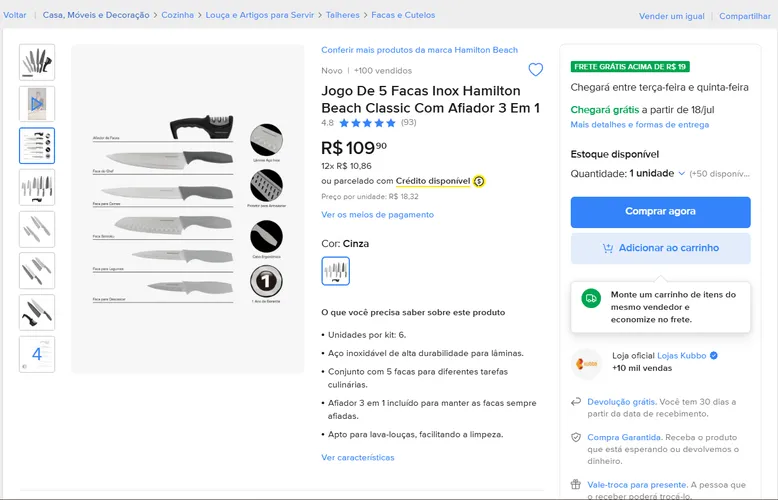Click the cart icon in Adicionar ao carrinho
Viewport: 778px width, 500px height.
pyautogui.click(x=608, y=248)
